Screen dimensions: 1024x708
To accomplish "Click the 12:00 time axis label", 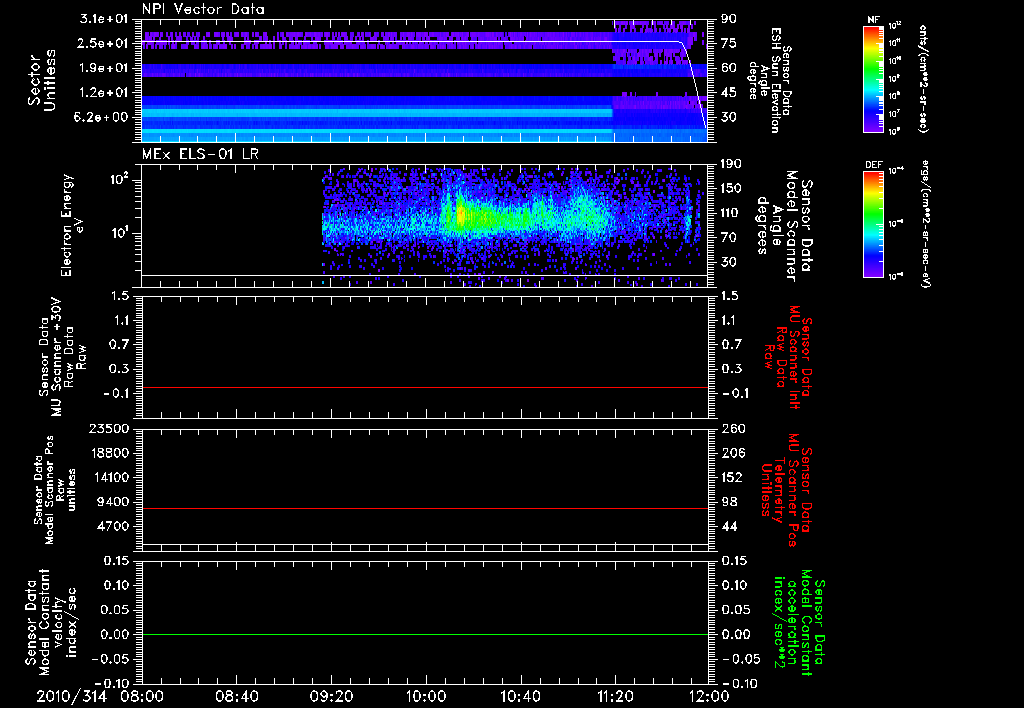I will (x=709, y=696).
